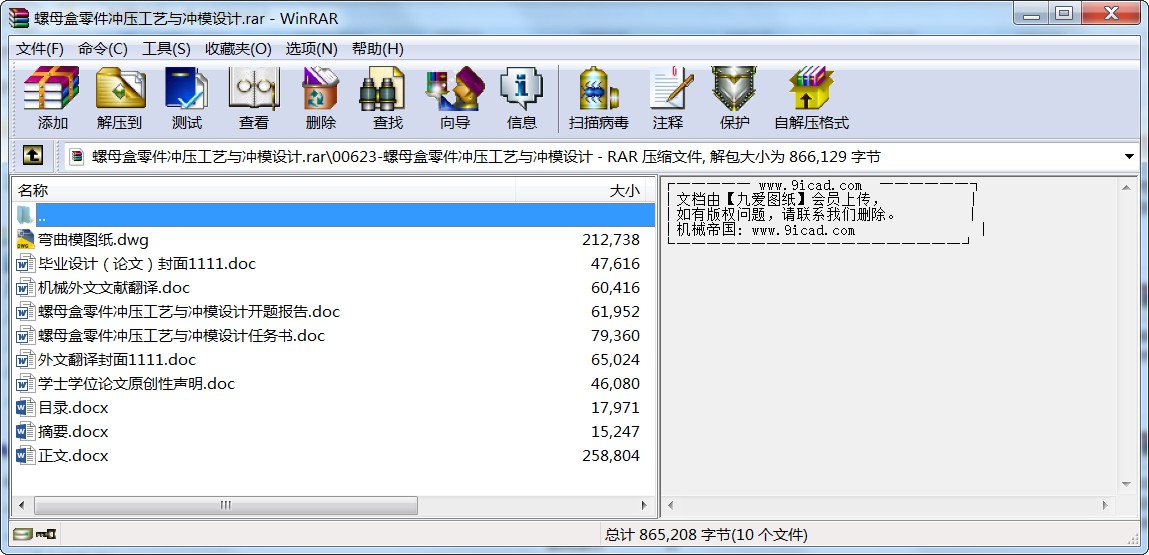The width and height of the screenshot is (1149, 555).
Task: Click the status bar total 865,208 字节 text
Action: [x=706, y=534]
